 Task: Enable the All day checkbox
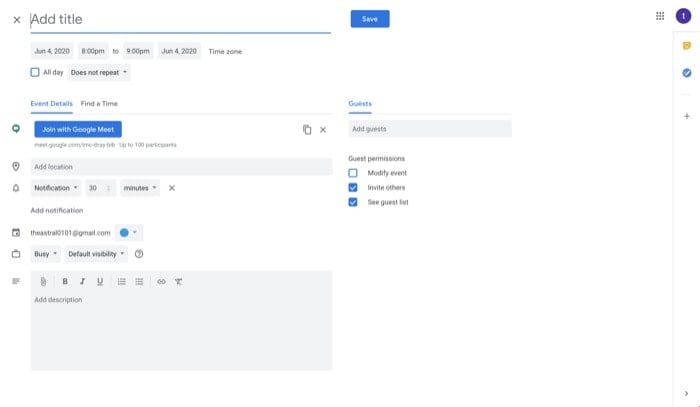[x=35, y=72]
